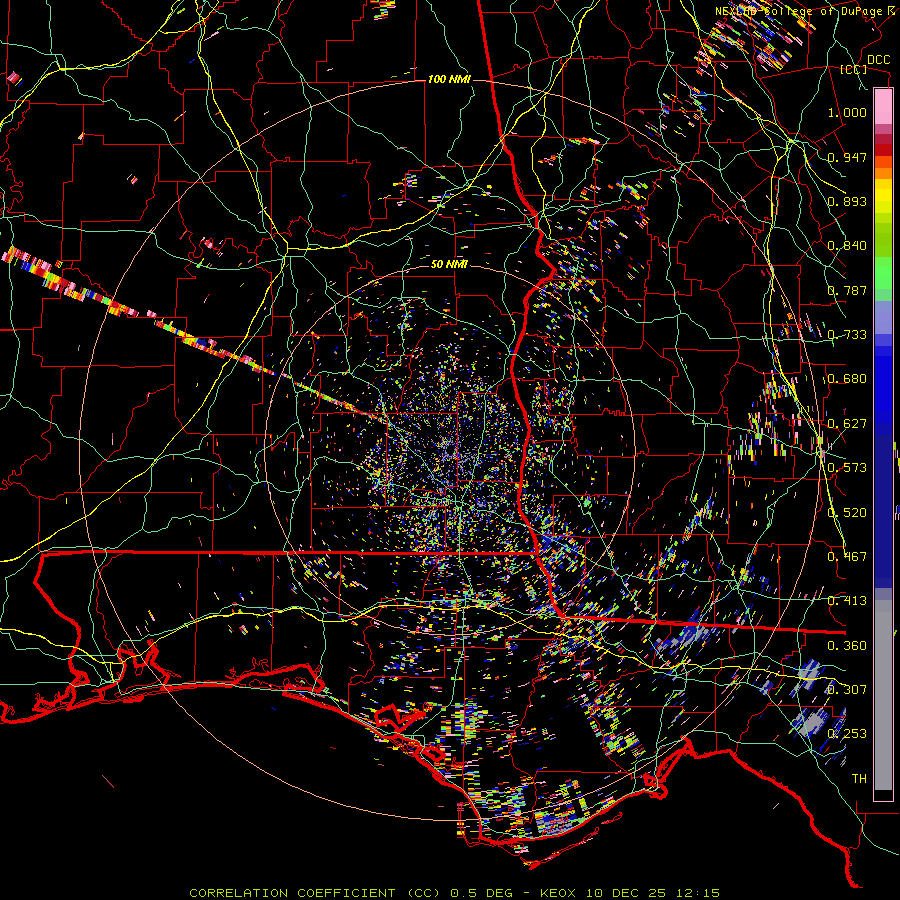The image size is (900, 900).
Task: Click the TH threshold label on the scale
Action: [x=859, y=779]
